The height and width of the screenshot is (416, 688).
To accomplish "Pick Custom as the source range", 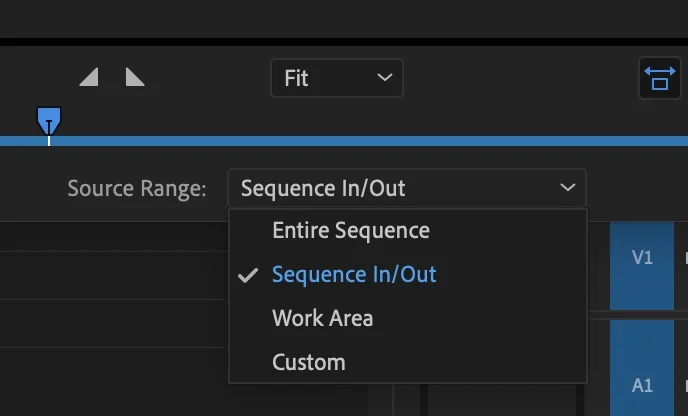I will pyautogui.click(x=308, y=363).
